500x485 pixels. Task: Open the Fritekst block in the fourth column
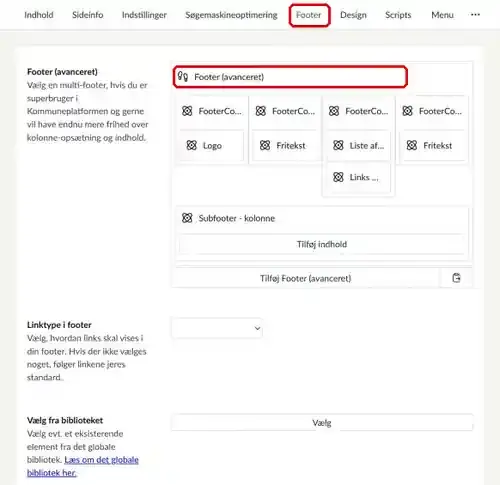click(432, 146)
